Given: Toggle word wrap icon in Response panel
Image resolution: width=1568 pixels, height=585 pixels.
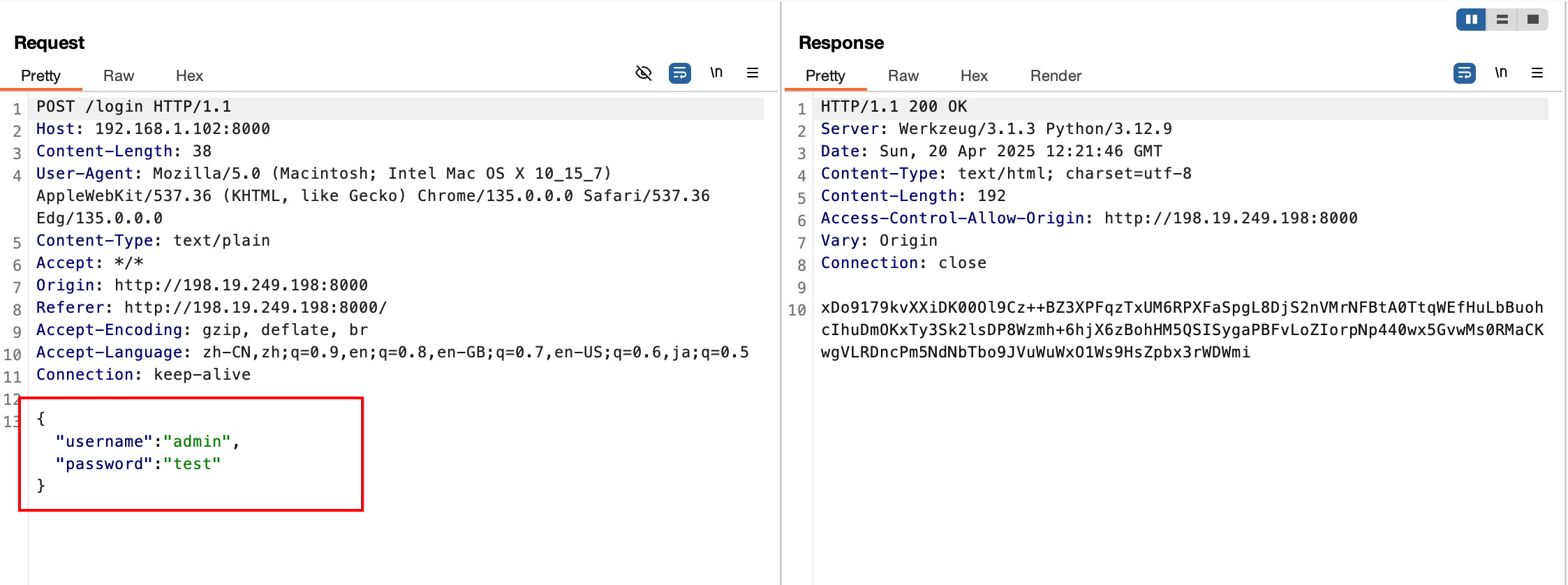Looking at the screenshot, I should pos(1465,73).
